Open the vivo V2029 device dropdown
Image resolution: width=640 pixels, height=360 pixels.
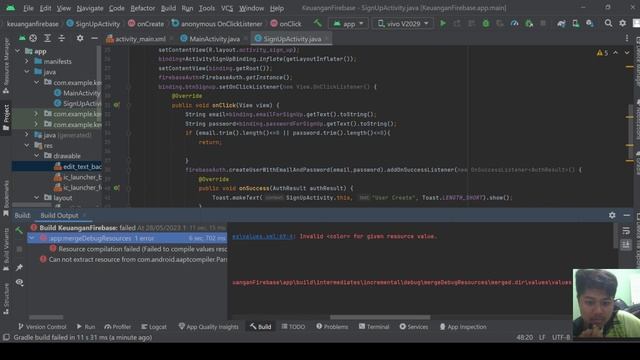point(403,24)
